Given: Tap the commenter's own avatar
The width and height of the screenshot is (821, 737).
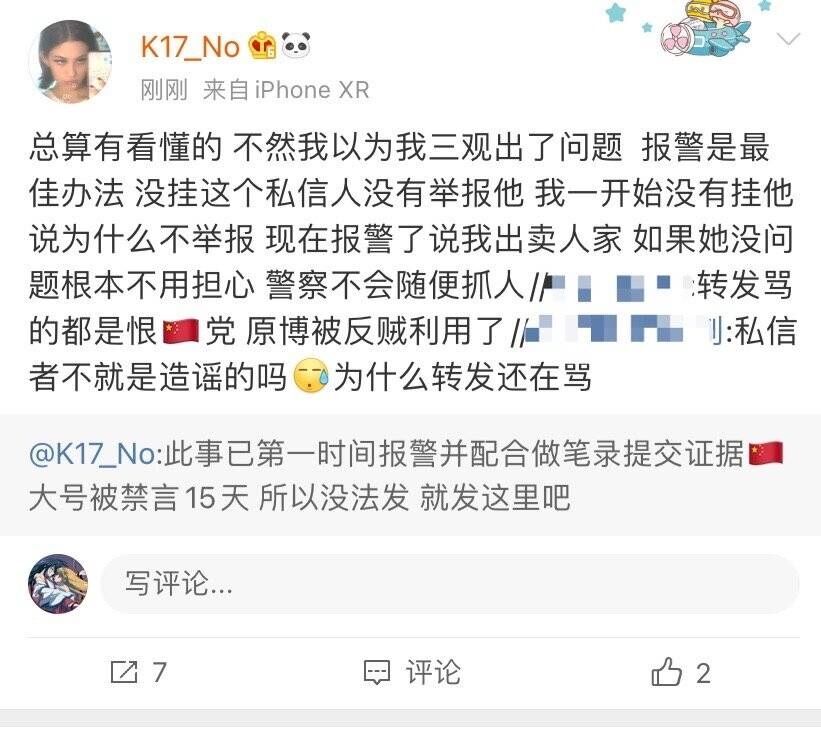Looking at the screenshot, I should [x=58, y=584].
